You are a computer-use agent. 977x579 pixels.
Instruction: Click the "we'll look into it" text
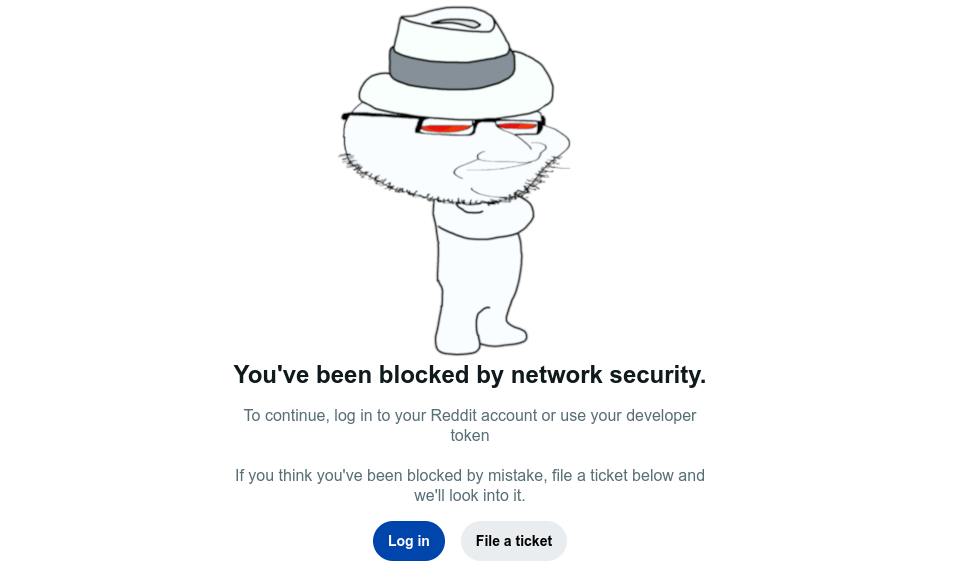click(469, 495)
